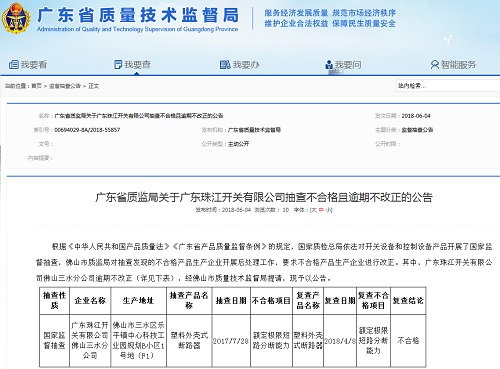Click the 我要办 form icon

tap(225, 64)
